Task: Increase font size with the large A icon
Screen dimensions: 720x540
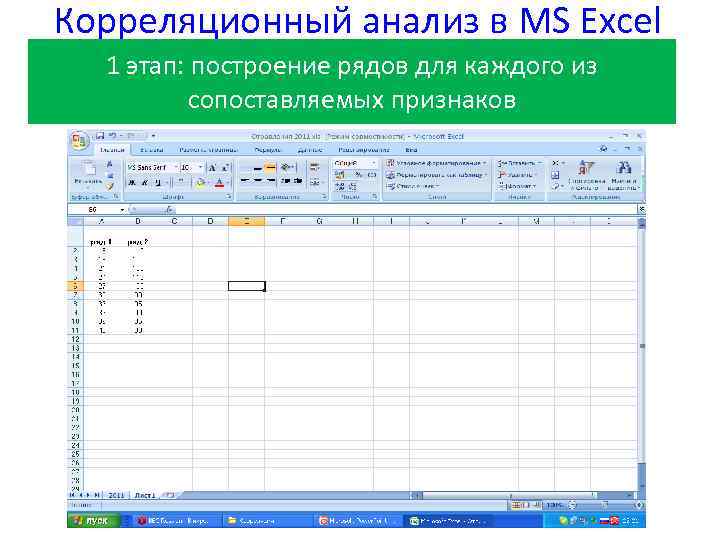Action: pyautogui.click(x=212, y=168)
